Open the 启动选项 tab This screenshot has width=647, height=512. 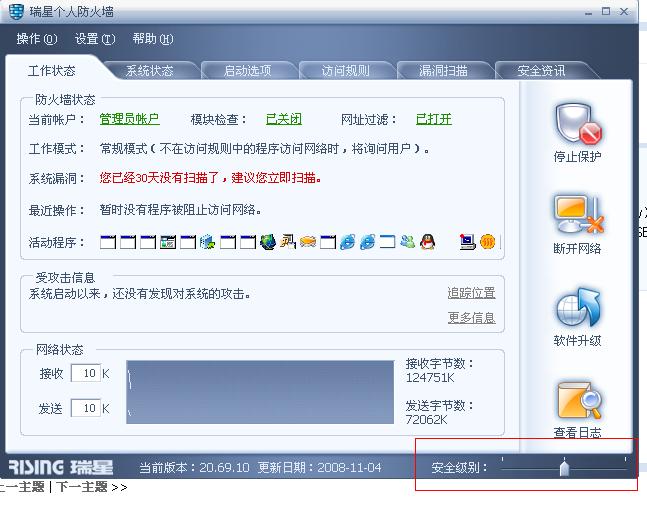pyautogui.click(x=247, y=71)
